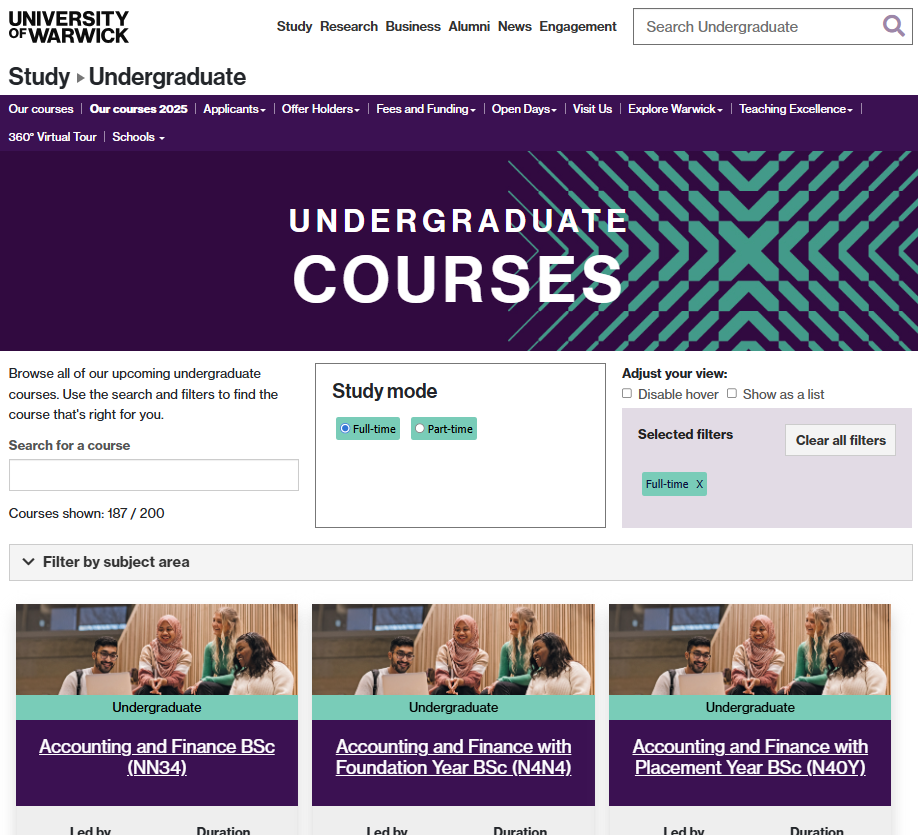Open the Business navigation link
Image resolution: width=918 pixels, height=835 pixels.
[413, 26]
